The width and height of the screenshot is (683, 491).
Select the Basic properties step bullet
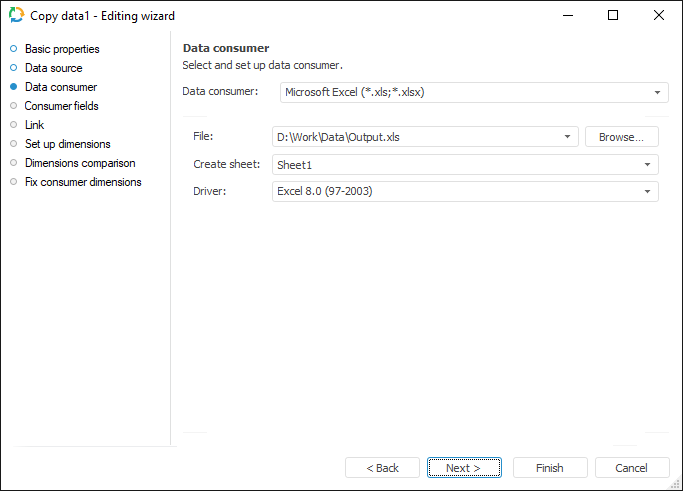point(14,49)
